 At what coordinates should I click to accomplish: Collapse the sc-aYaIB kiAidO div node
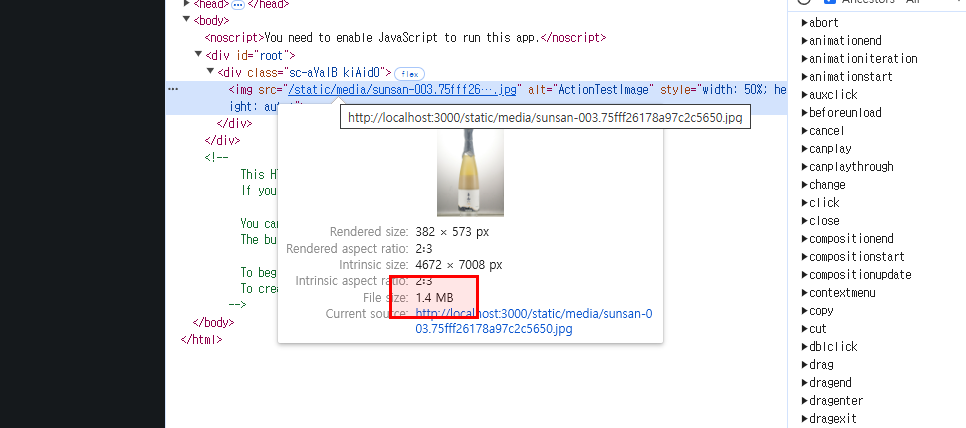click(210, 72)
